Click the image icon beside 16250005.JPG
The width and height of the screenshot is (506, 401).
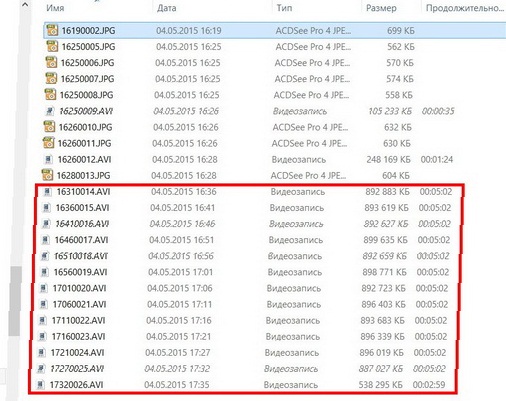[52, 46]
